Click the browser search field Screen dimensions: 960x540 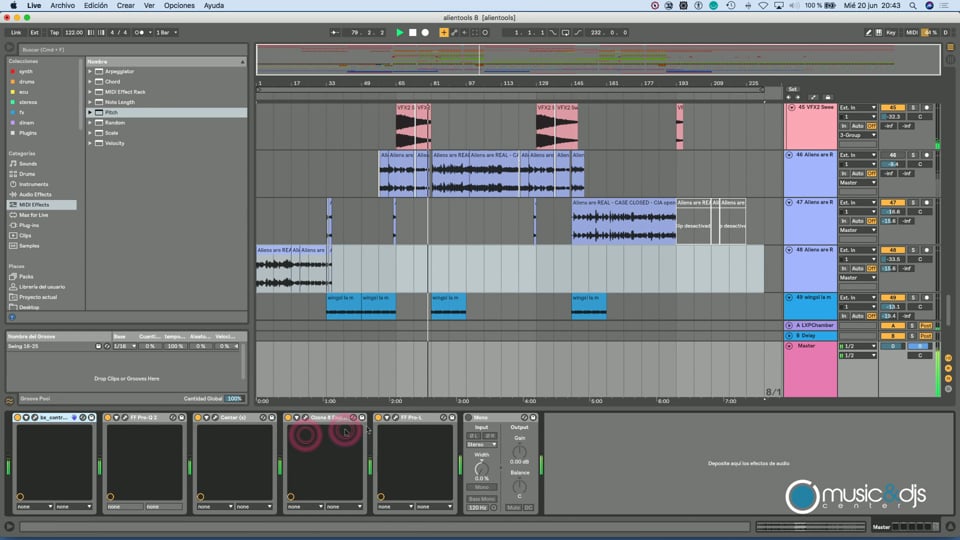(x=132, y=50)
